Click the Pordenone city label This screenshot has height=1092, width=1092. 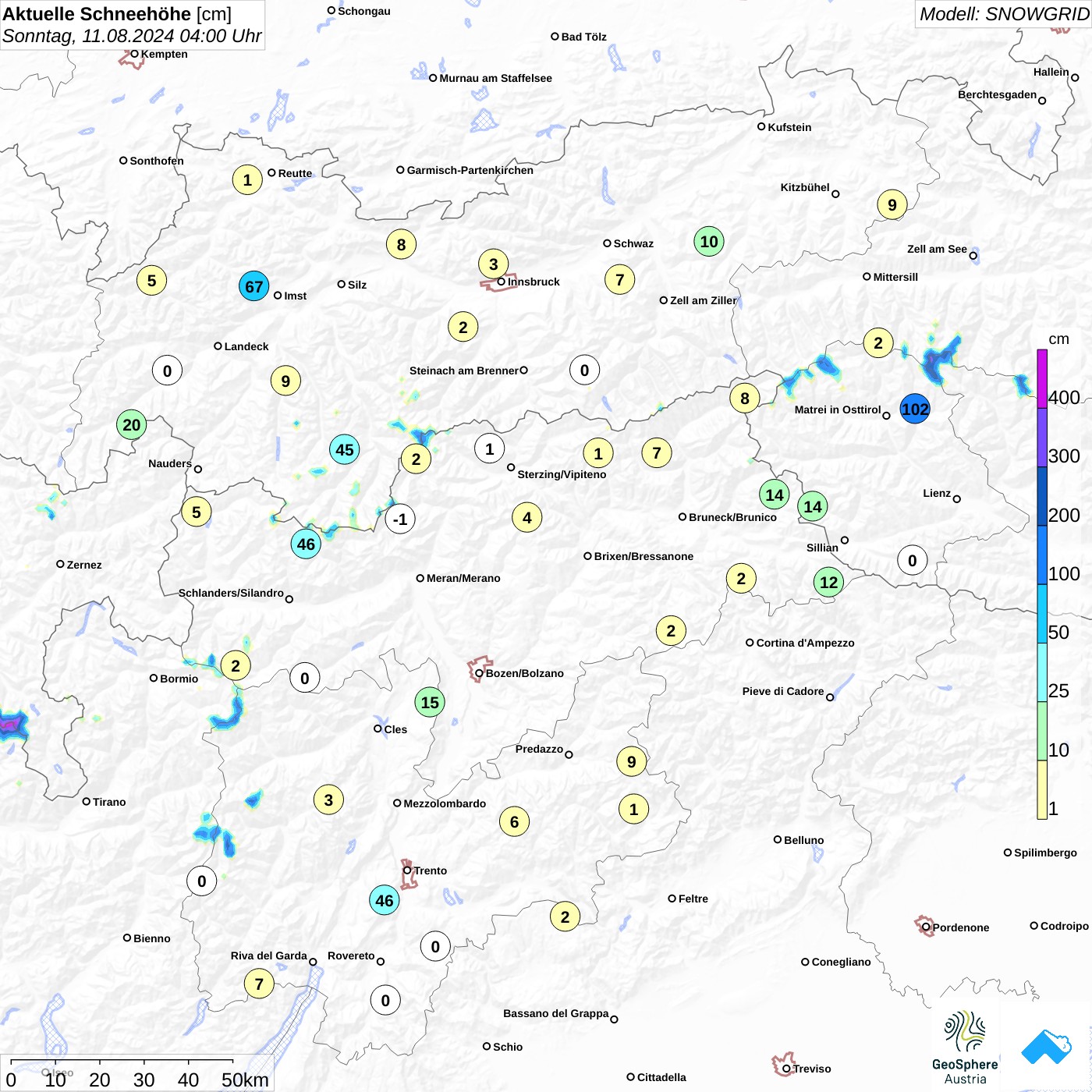coord(961,927)
